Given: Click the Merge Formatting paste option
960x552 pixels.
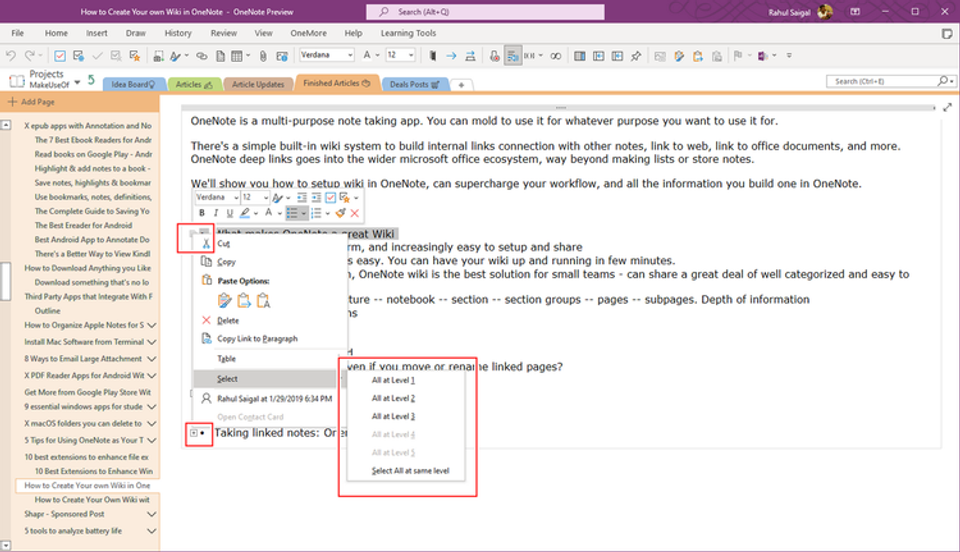Looking at the screenshot, I should coord(244,300).
